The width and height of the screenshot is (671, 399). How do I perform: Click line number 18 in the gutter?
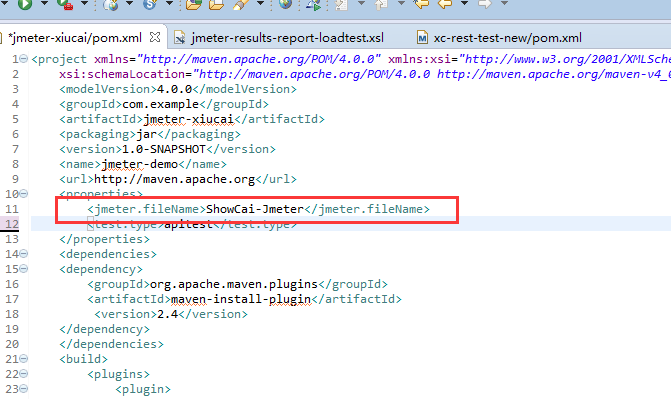tap(12, 314)
